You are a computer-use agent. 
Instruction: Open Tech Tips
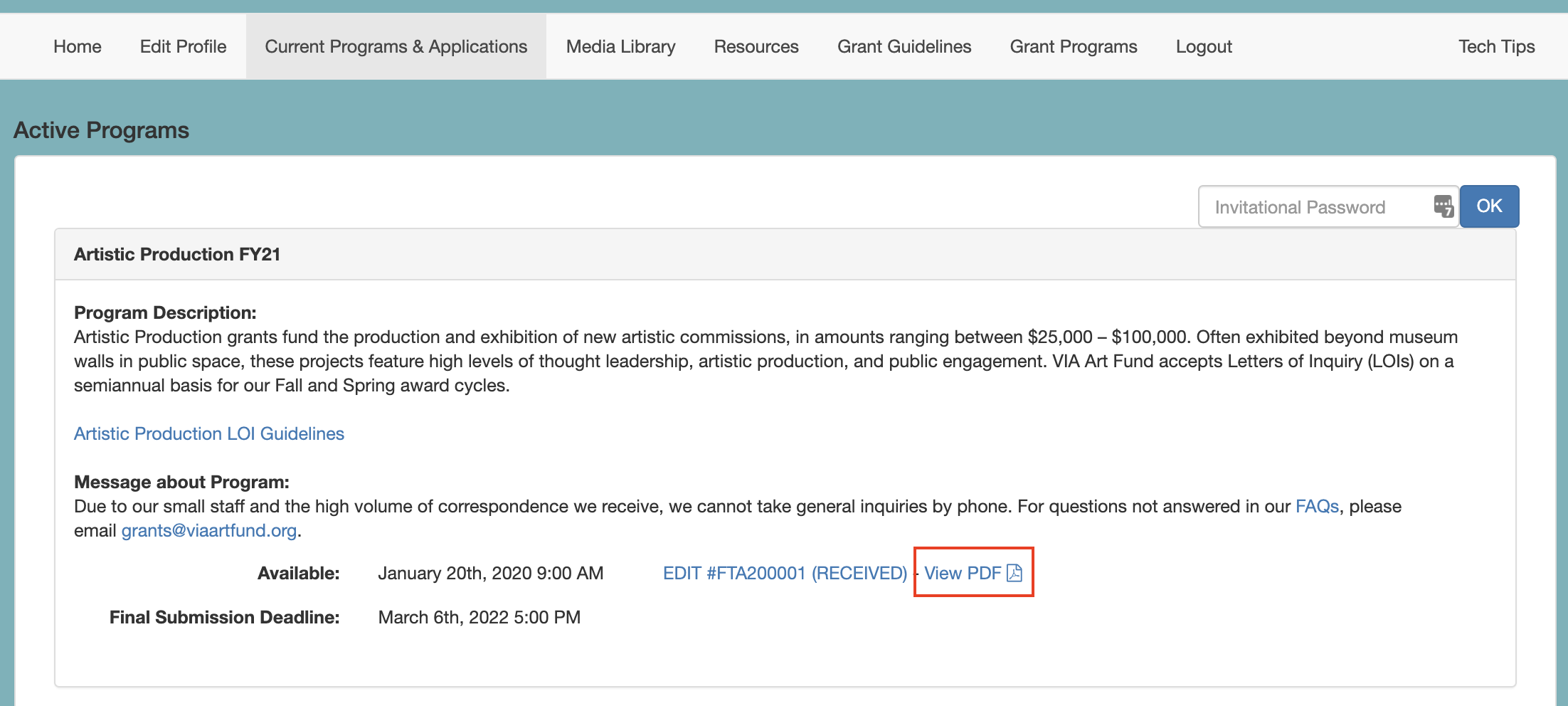pos(1497,46)
